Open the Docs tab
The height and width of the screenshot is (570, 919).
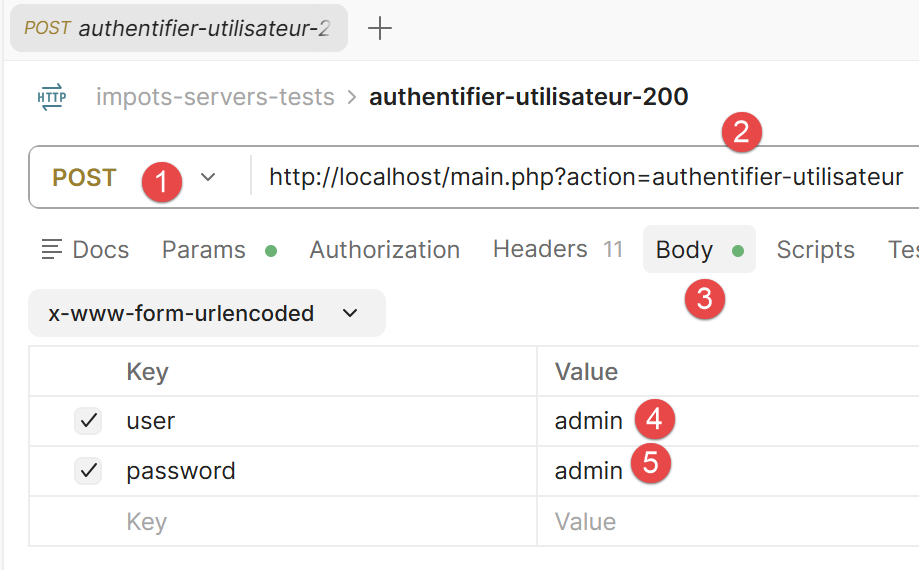85,250
